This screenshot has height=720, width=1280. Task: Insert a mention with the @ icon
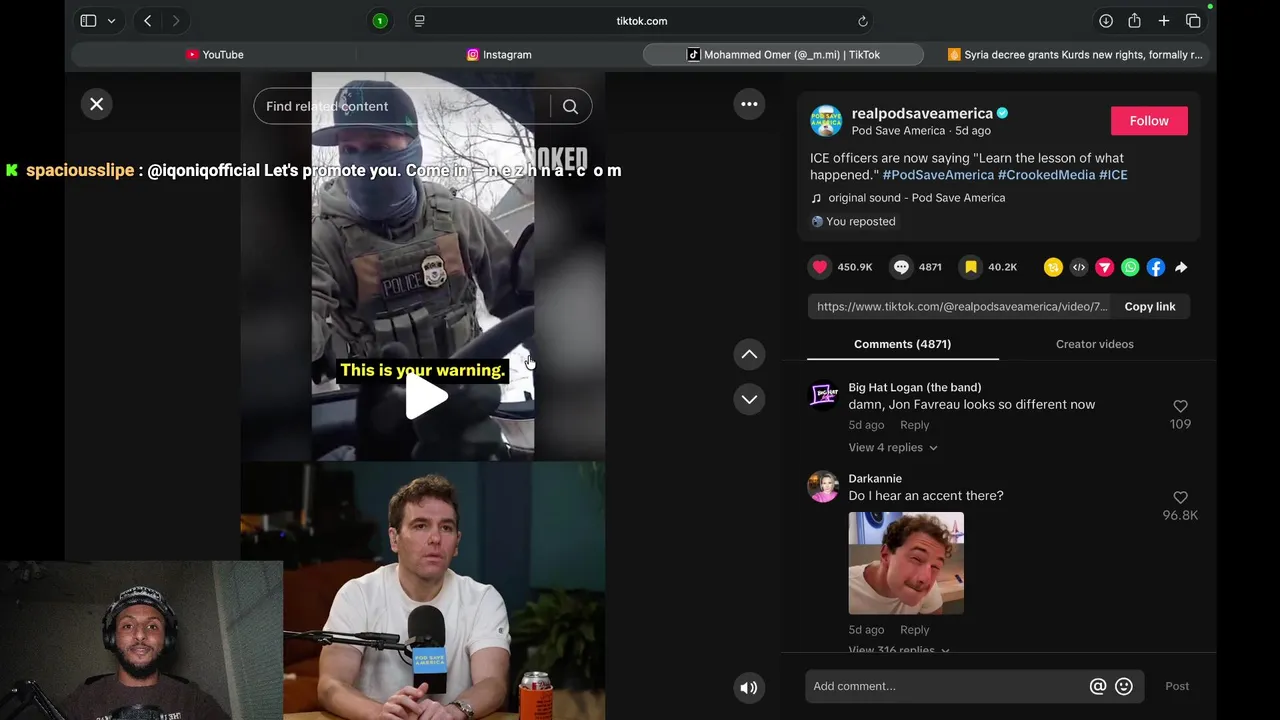click(x=1098, y=686)
